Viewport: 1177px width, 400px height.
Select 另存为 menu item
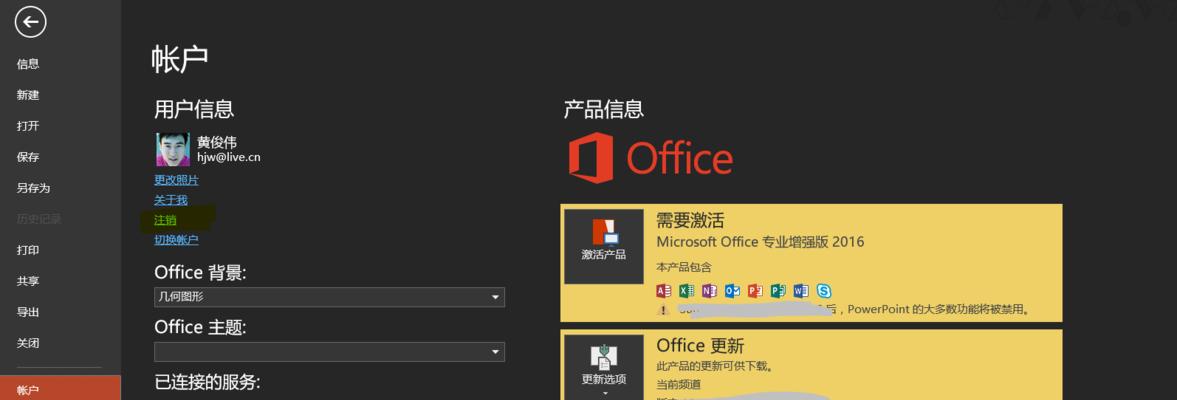(33, 188)
